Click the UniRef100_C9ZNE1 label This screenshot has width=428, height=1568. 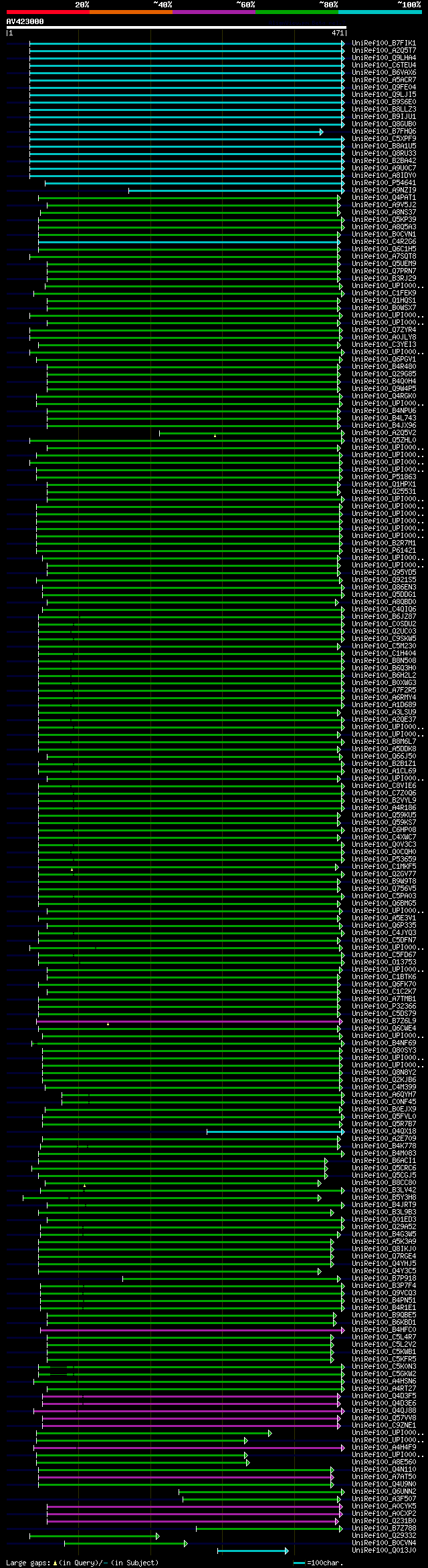pyautogui.click(x=384, y=1426)
